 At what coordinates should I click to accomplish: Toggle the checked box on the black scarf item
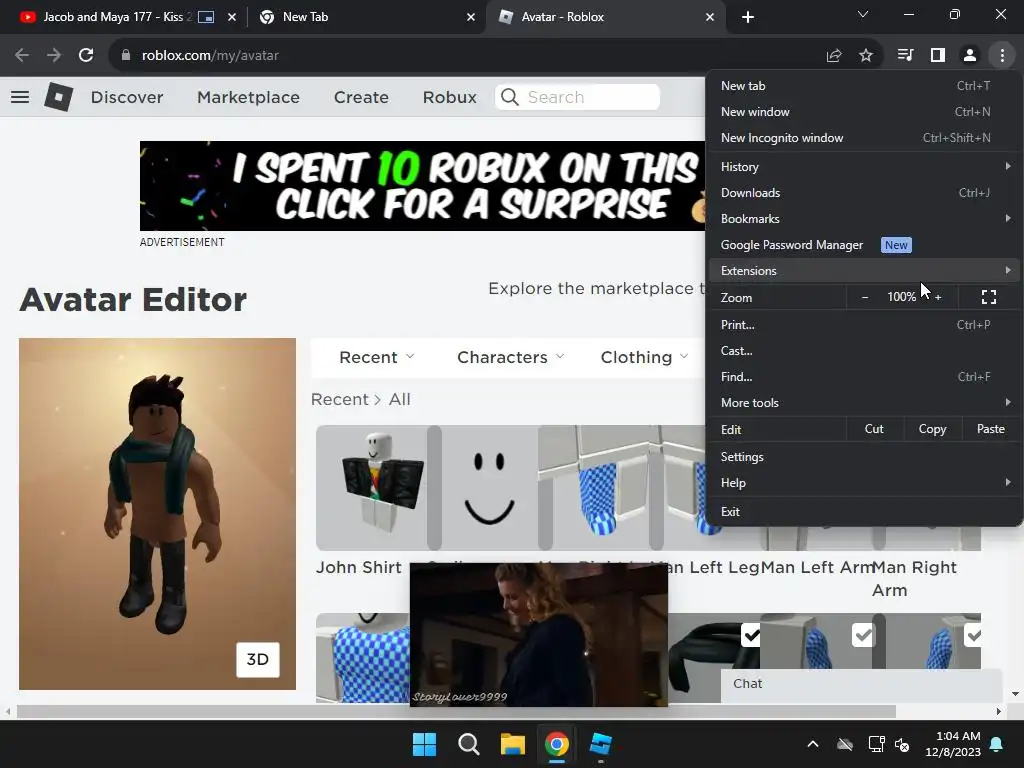[751, 635]
